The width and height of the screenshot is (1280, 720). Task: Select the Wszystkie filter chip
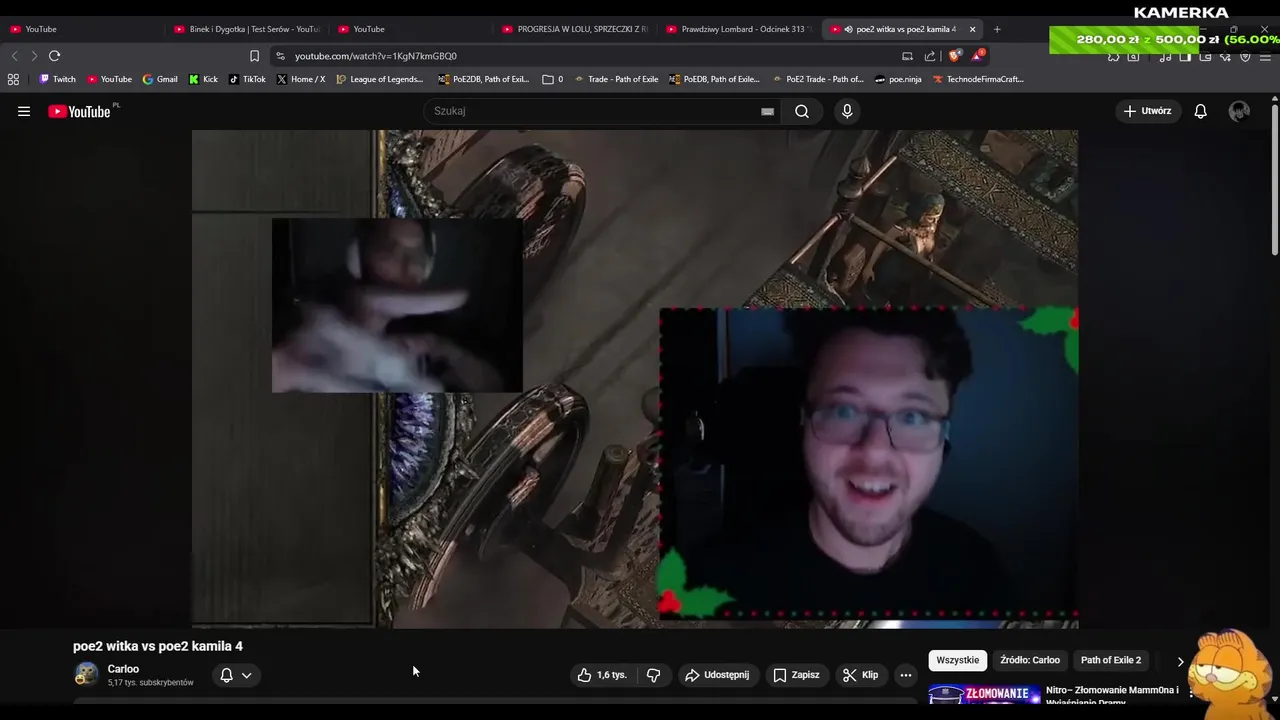tap(957, 660)
